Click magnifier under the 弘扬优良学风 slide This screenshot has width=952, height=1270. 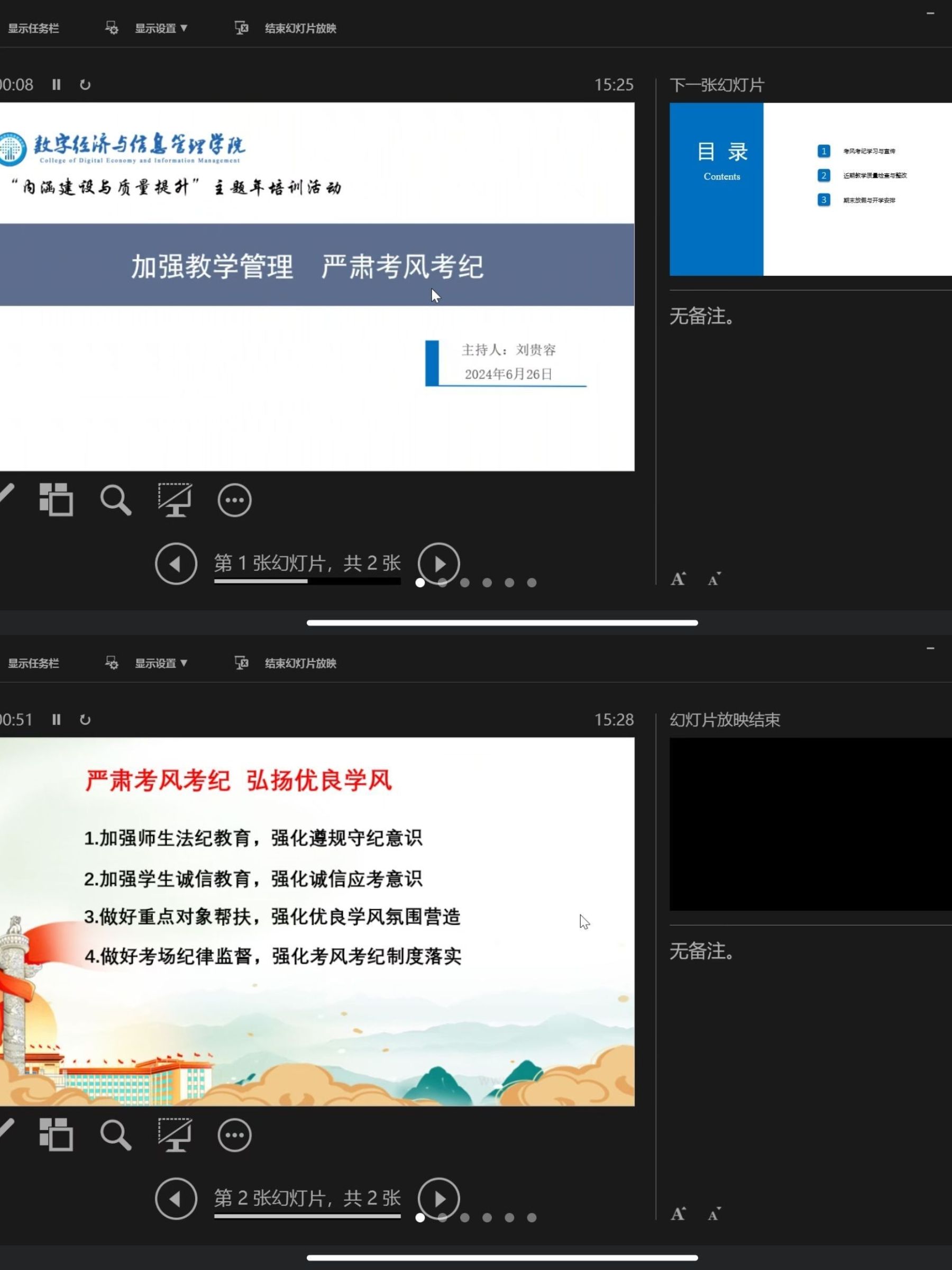point(116,1135)
